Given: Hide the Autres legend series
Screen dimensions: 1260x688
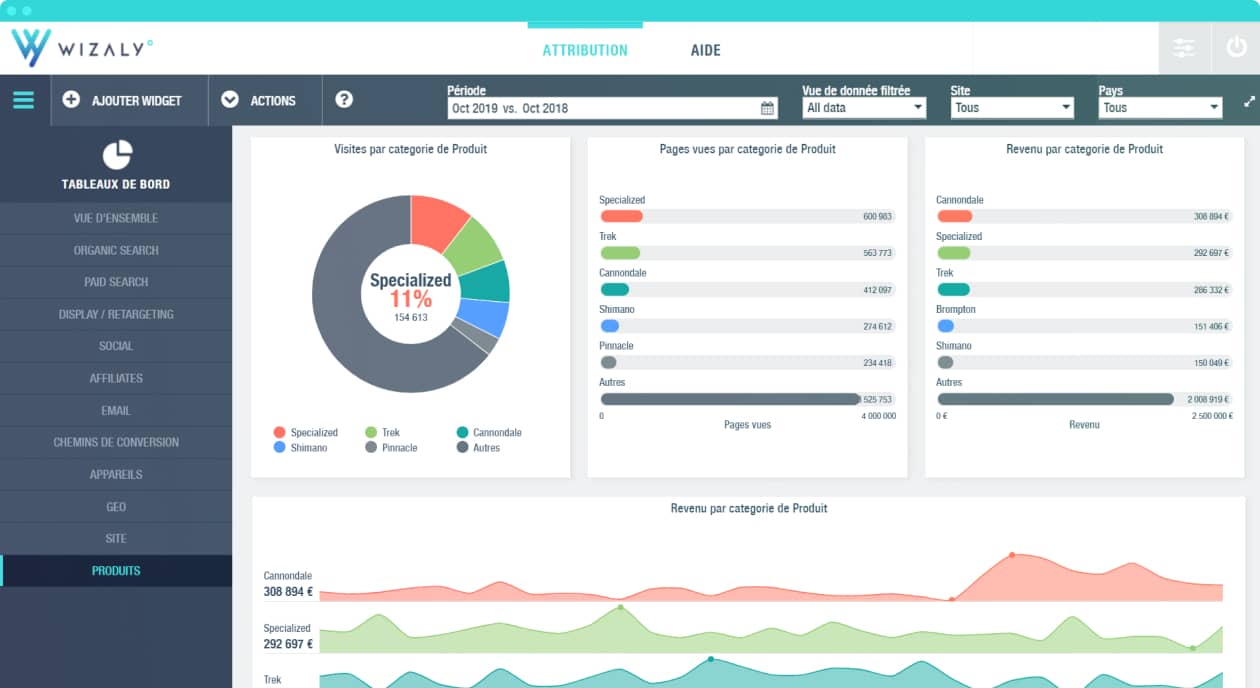Looking at the screenshot, I should coord(478,448).
